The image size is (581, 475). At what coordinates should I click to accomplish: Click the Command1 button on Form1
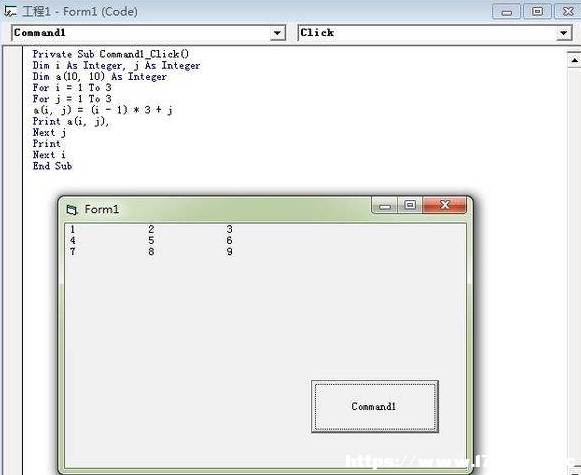375,406
